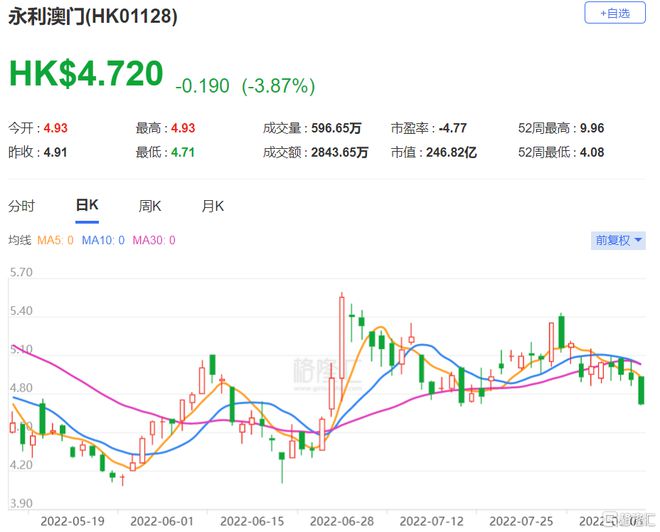Click the 5.40 price axis label
Image resolution: width=660 pixels, height=532 pixels.
point(21,311)
